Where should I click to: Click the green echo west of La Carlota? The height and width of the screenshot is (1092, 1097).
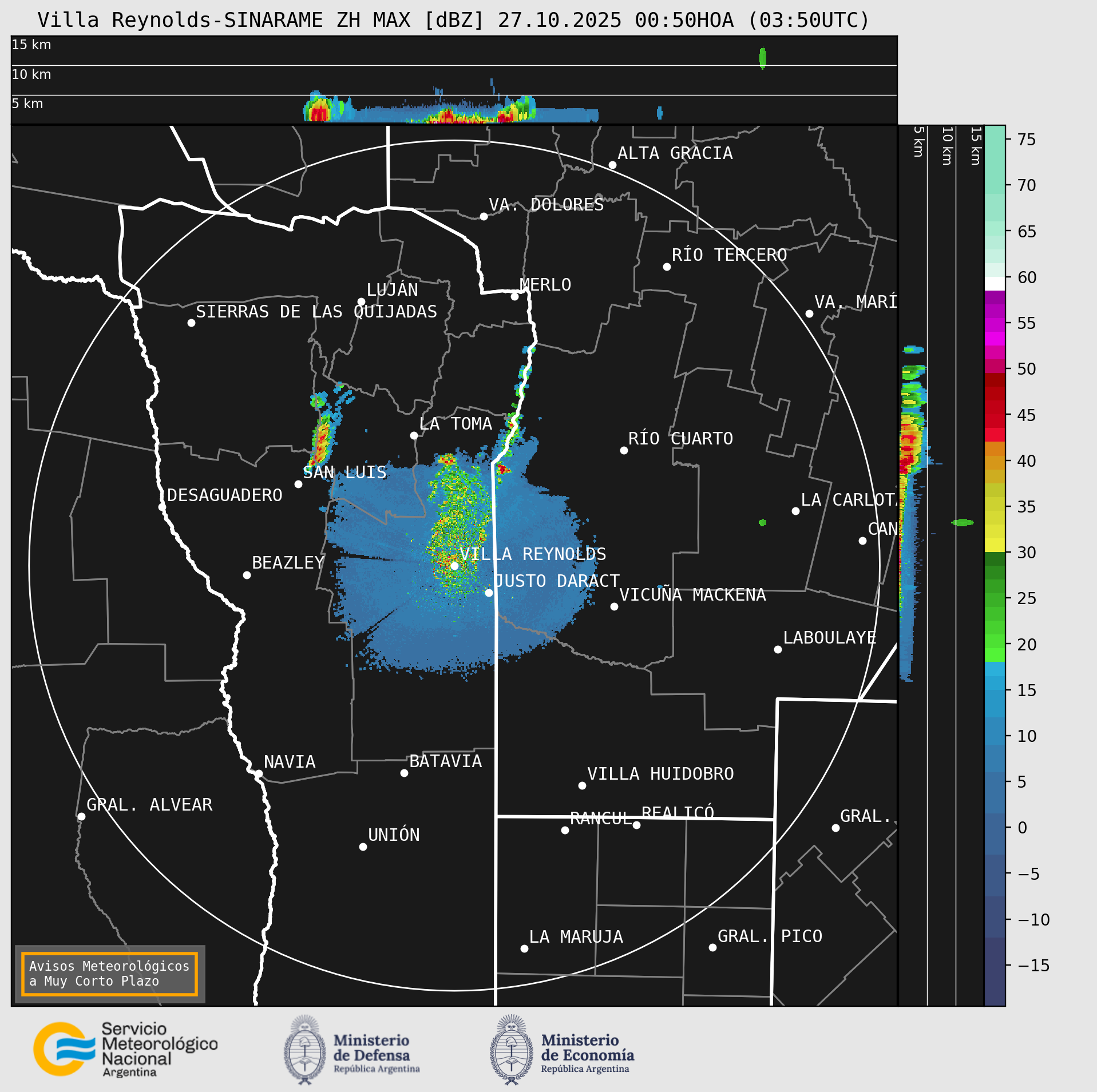762,522
